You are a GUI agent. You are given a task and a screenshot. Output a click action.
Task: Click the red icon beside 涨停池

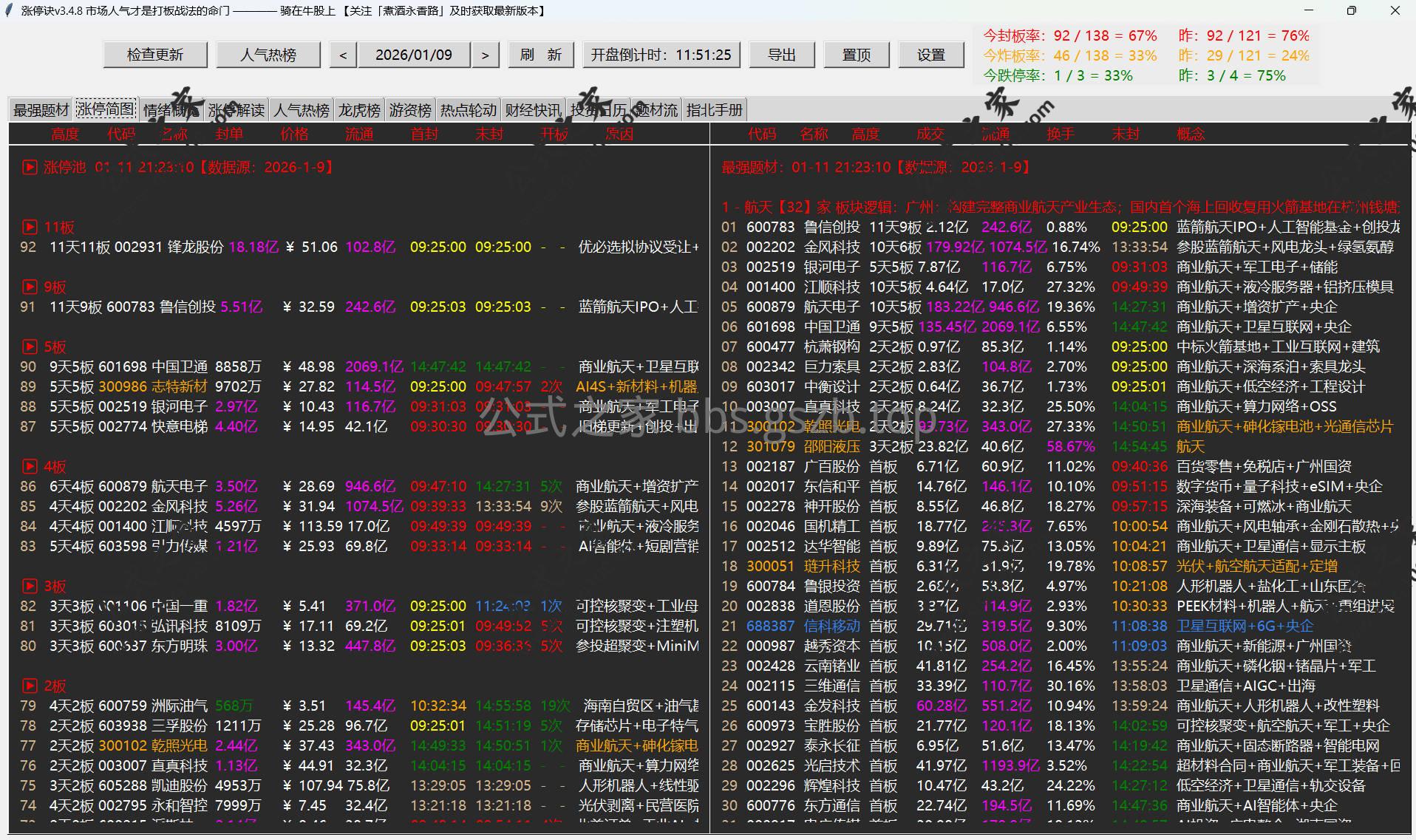click(29, 167)
